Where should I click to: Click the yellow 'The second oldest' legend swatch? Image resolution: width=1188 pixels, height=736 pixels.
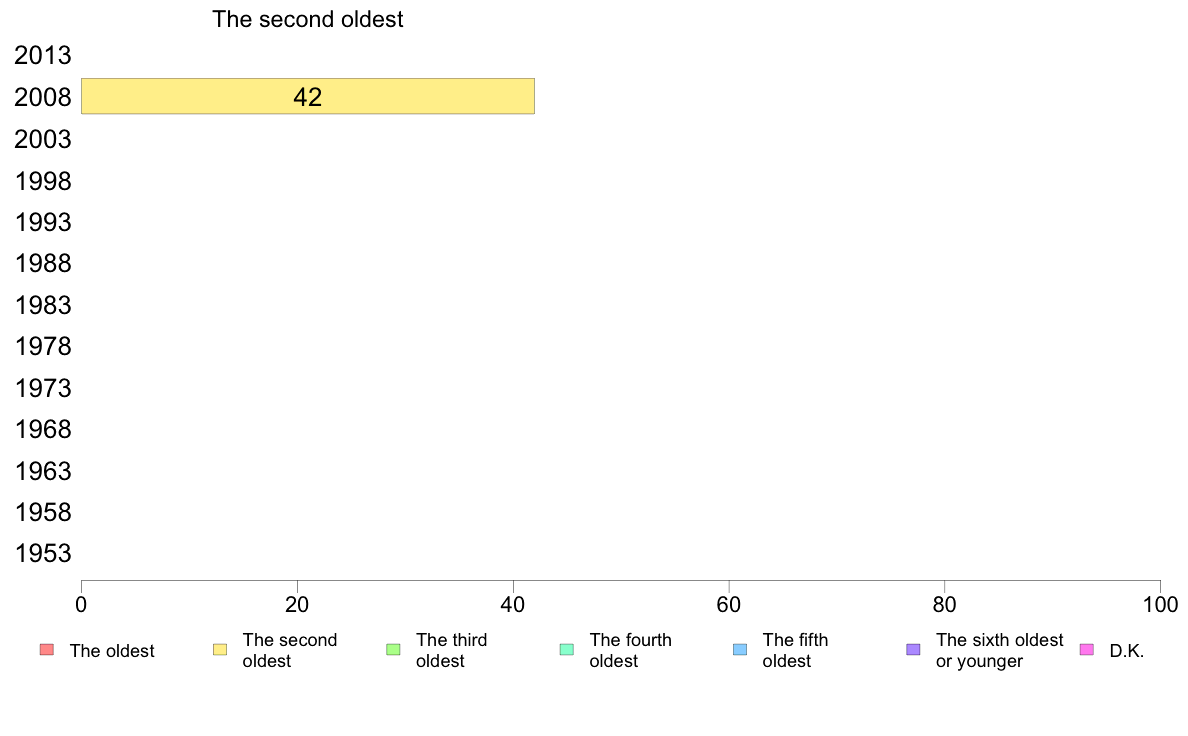[220, 650]
